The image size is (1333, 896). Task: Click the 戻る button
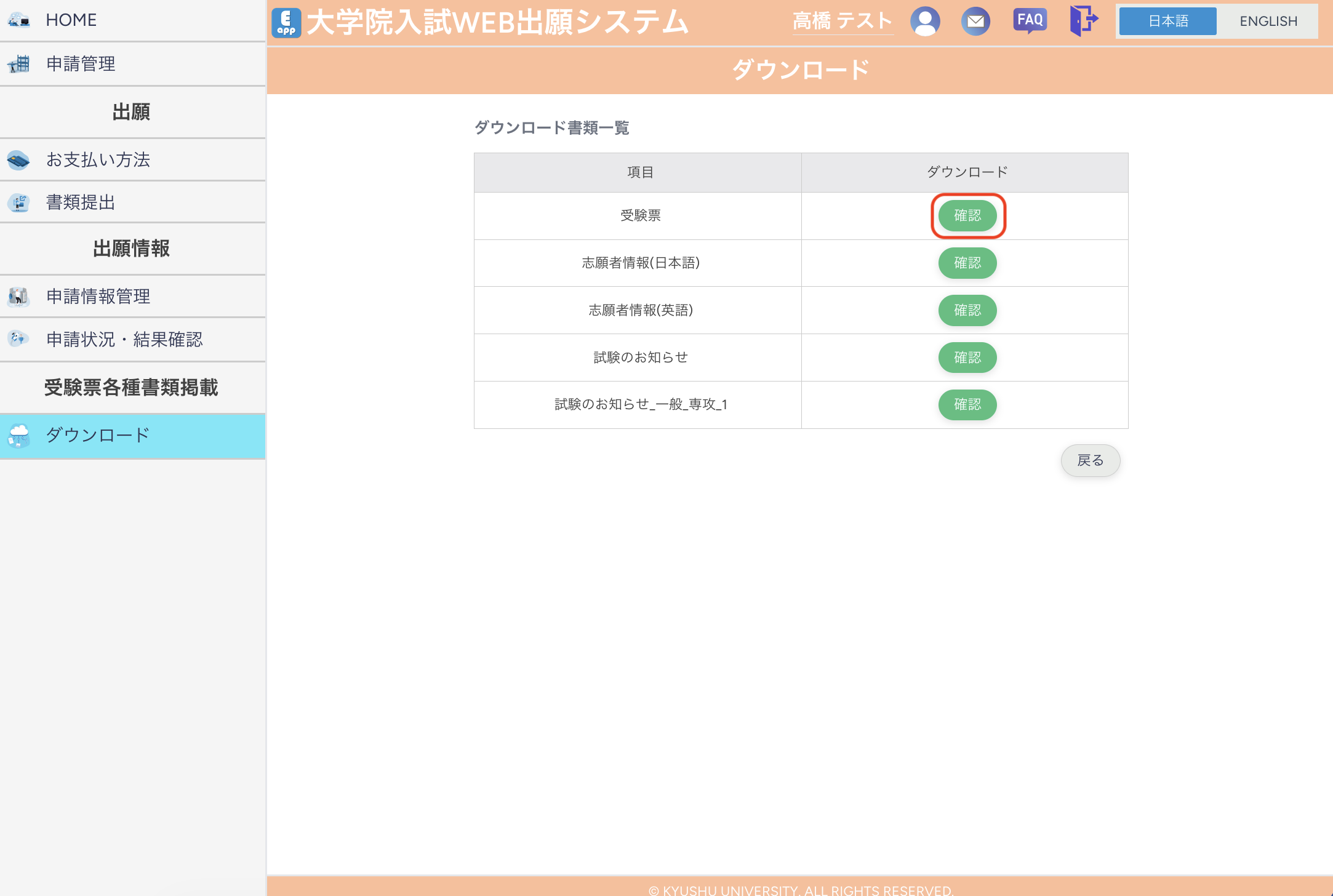point(1091,460)
